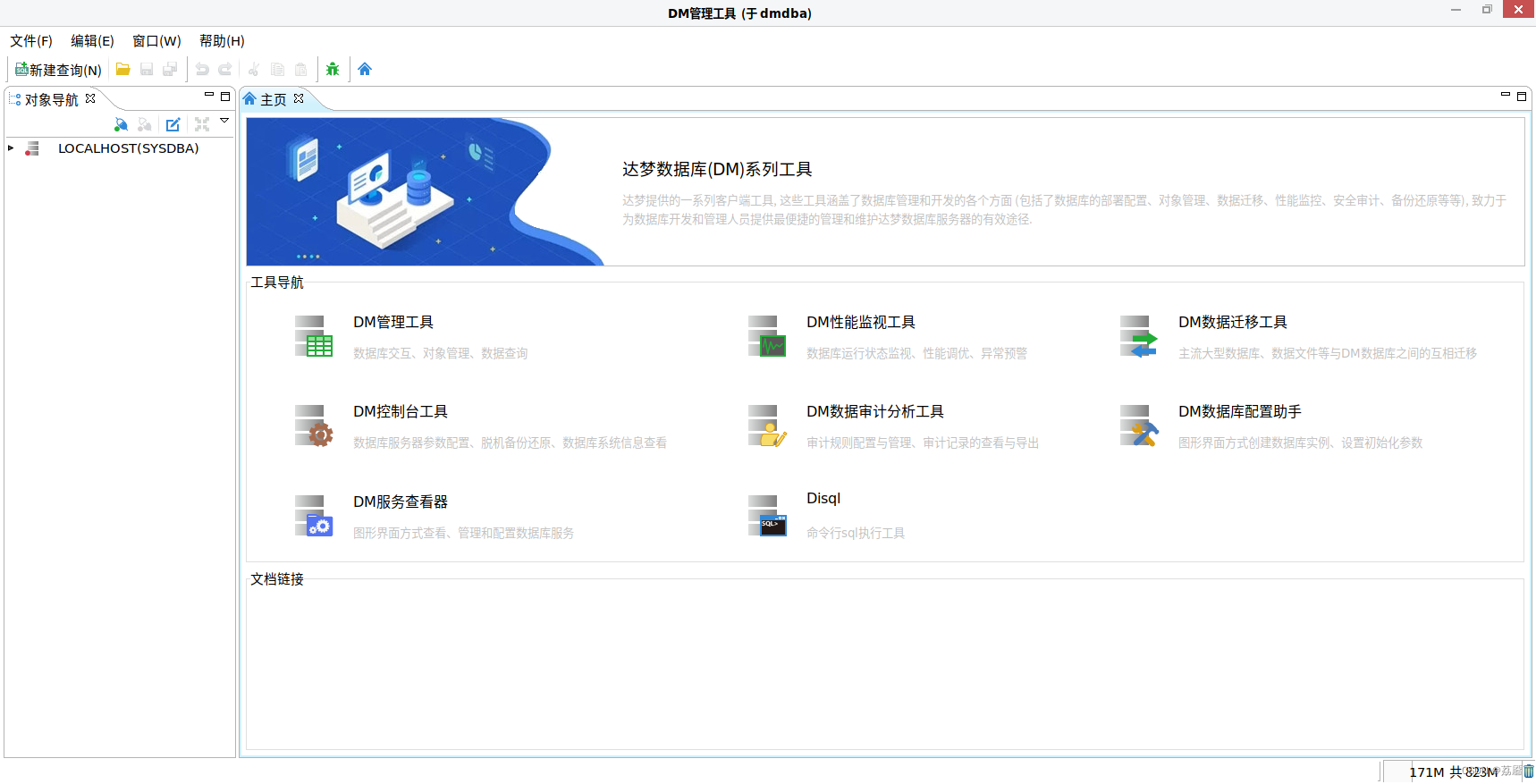Open the 窗口(W) menu
This screenshot has width=1536, height=784.
156,41
